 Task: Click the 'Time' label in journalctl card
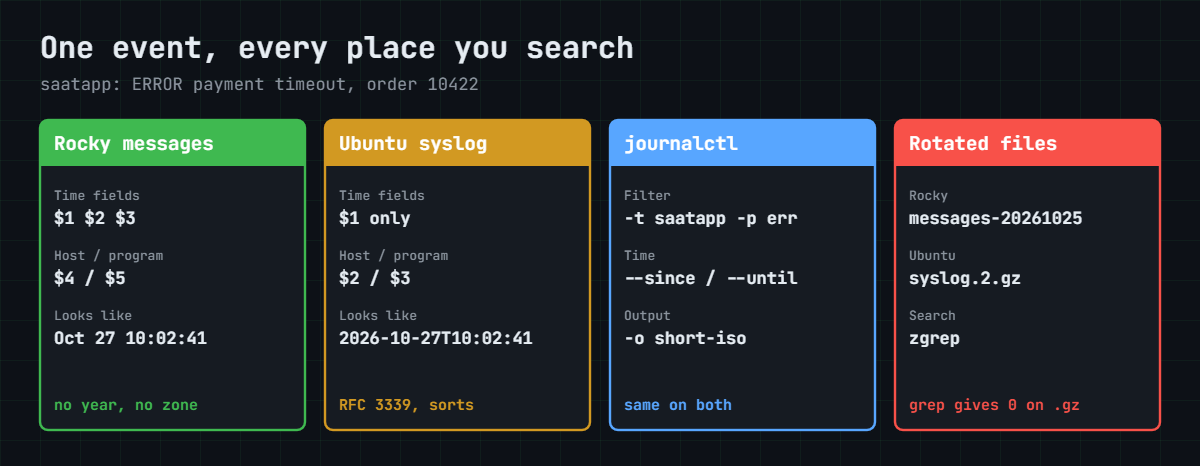(640, 256)
